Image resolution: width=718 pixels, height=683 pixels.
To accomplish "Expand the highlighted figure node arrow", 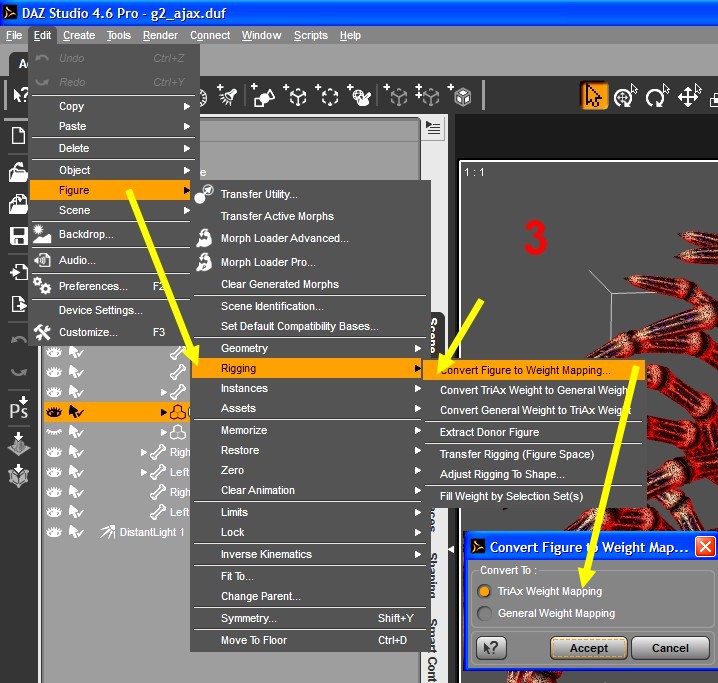I will pos(163,412).
